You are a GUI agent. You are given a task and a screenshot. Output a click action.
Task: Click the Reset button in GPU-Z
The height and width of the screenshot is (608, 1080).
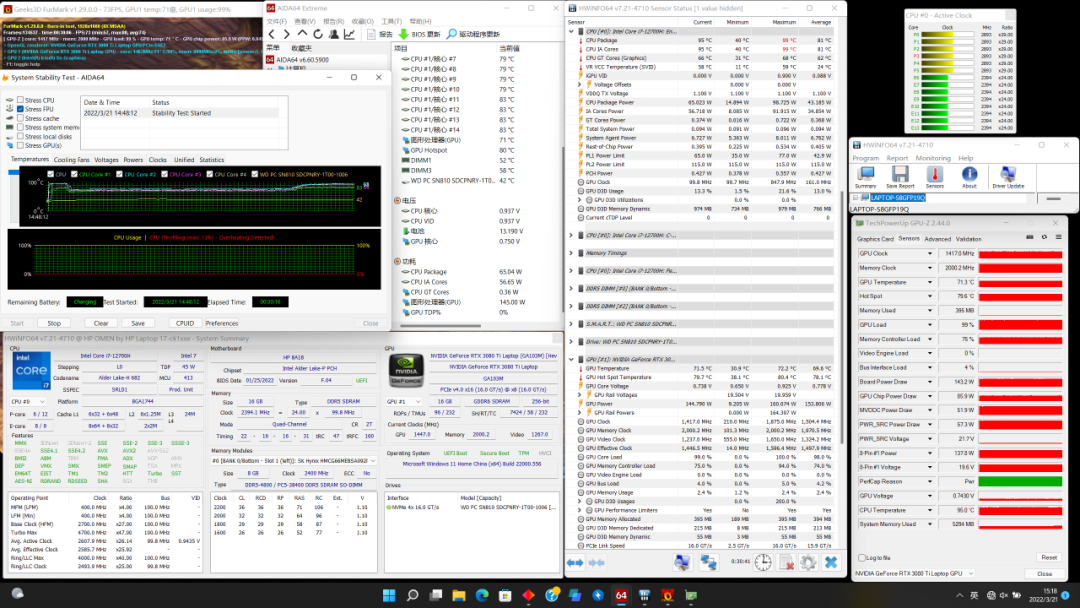click(1048, 557)
